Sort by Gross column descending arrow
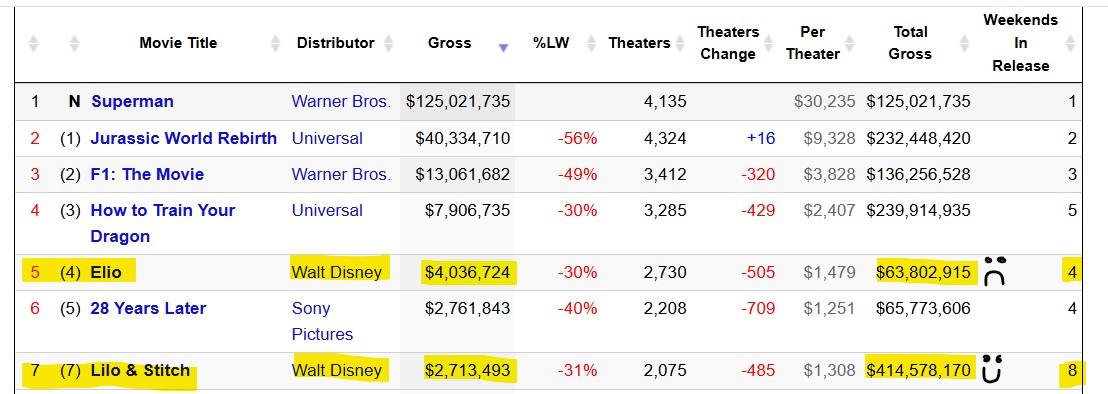Viewport: 1108px width, 394px height. pyautogui.click(x=503, y=47)
